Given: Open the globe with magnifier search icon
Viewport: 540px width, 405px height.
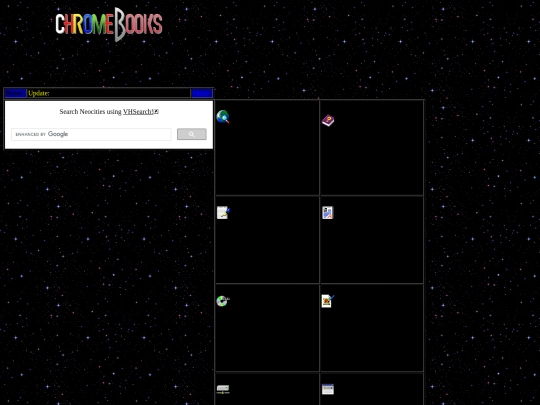Looking at the screenshot, I should click(223, 117).
